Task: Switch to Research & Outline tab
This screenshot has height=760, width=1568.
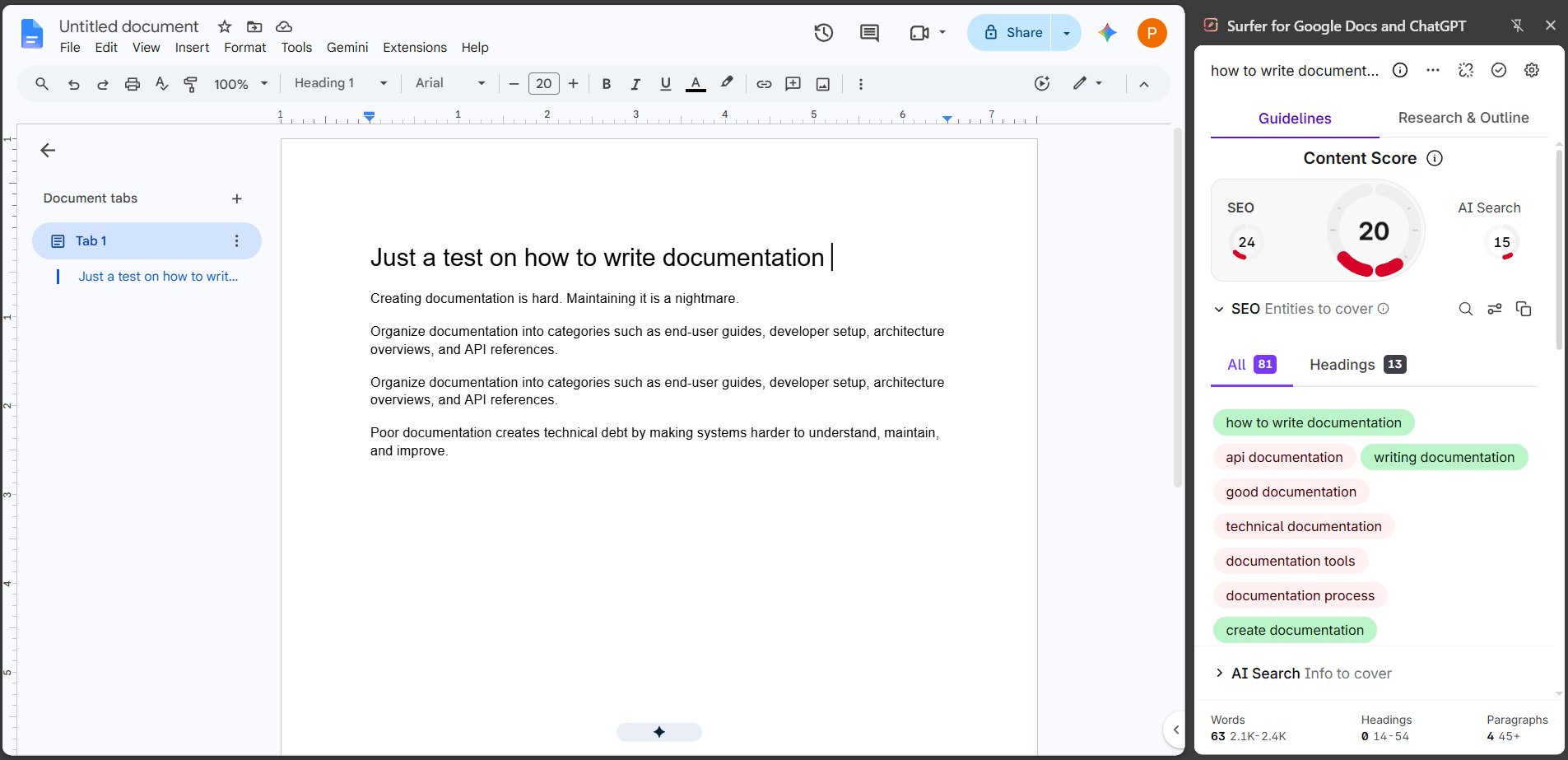Action: (1463, 118)
